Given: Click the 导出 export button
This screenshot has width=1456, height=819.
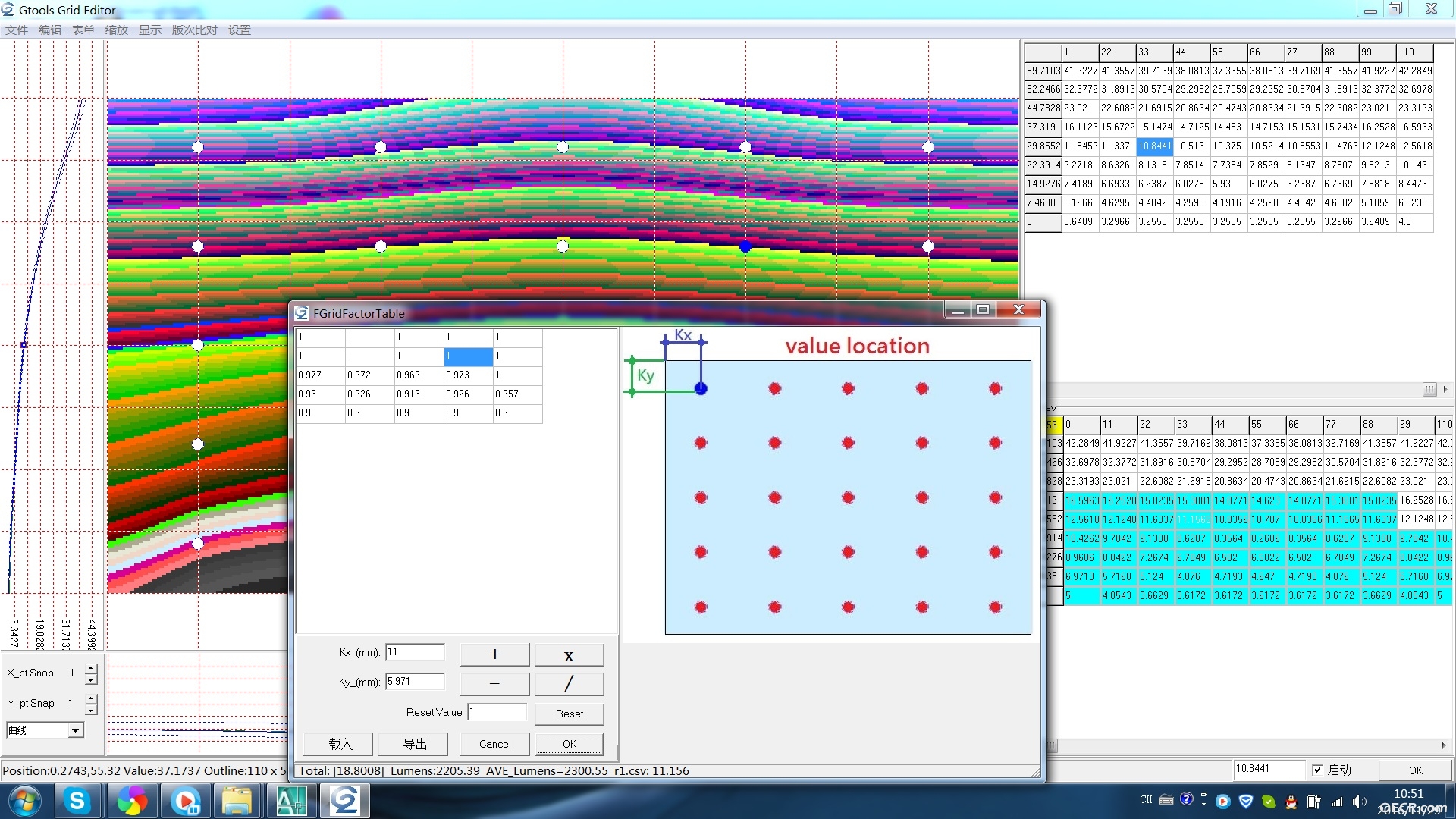Looking at the screenshot, I should [x=414, y=744].
